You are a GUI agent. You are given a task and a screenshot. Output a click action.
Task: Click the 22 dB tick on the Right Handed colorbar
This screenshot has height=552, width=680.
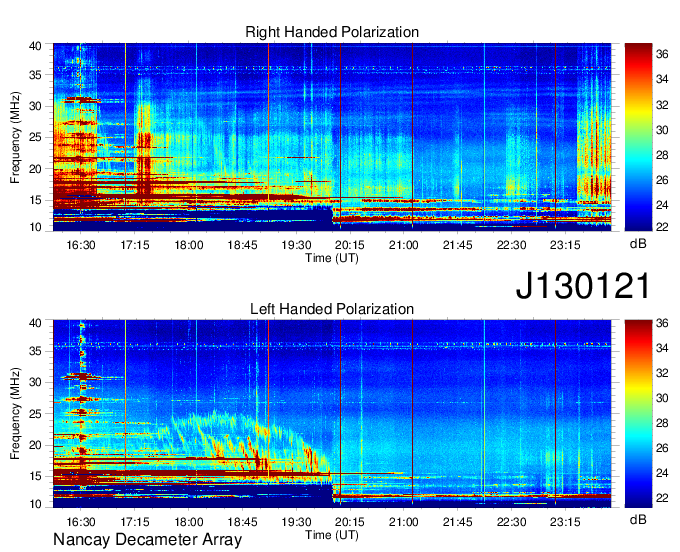point(662,226)
